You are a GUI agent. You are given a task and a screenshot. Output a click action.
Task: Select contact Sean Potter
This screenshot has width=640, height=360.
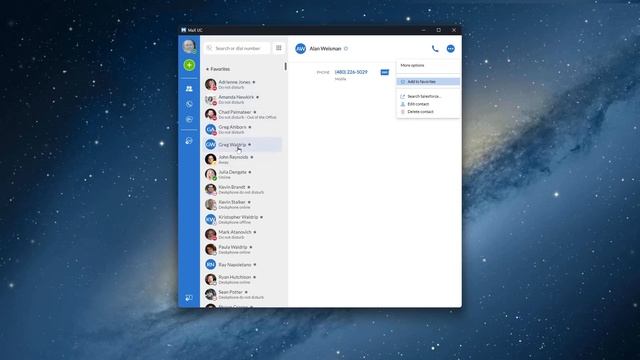pos(243,294)
